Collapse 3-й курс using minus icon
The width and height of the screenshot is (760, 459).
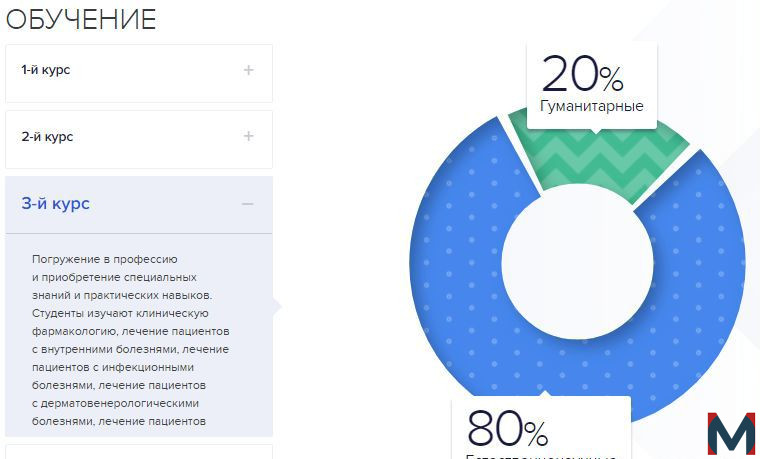pyautogui.click(x=248, y=204)
